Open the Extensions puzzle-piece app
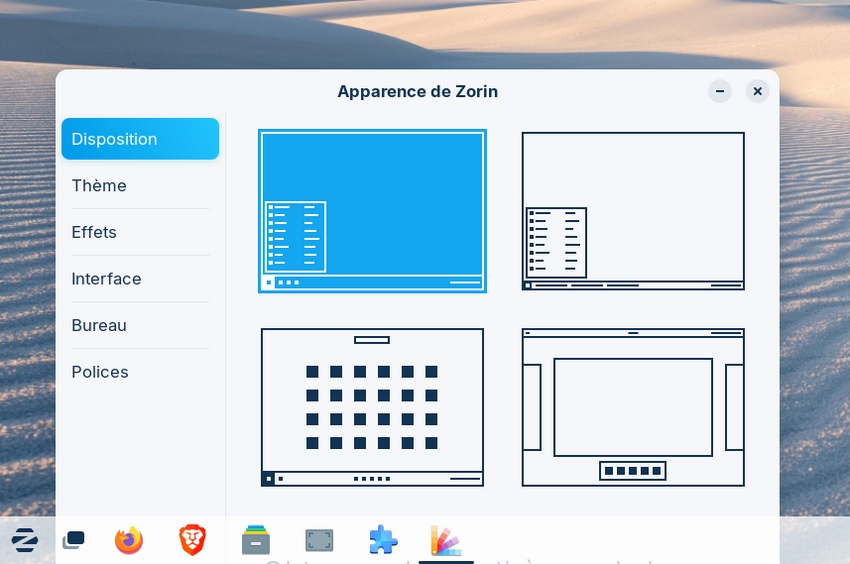 tap(382, 541)
